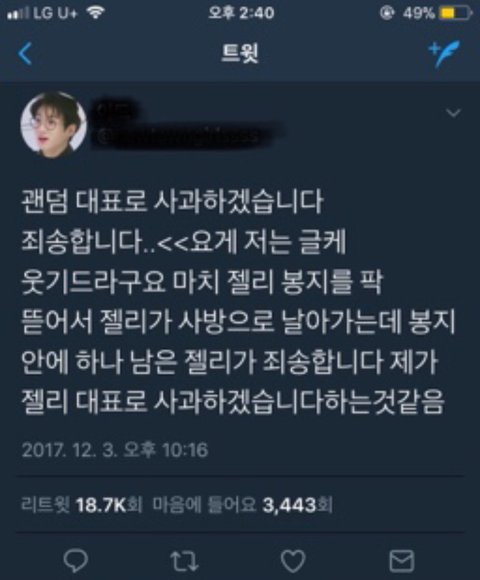Like the tweet with heart icon
The image size is (480, 580).
(293, 561)
